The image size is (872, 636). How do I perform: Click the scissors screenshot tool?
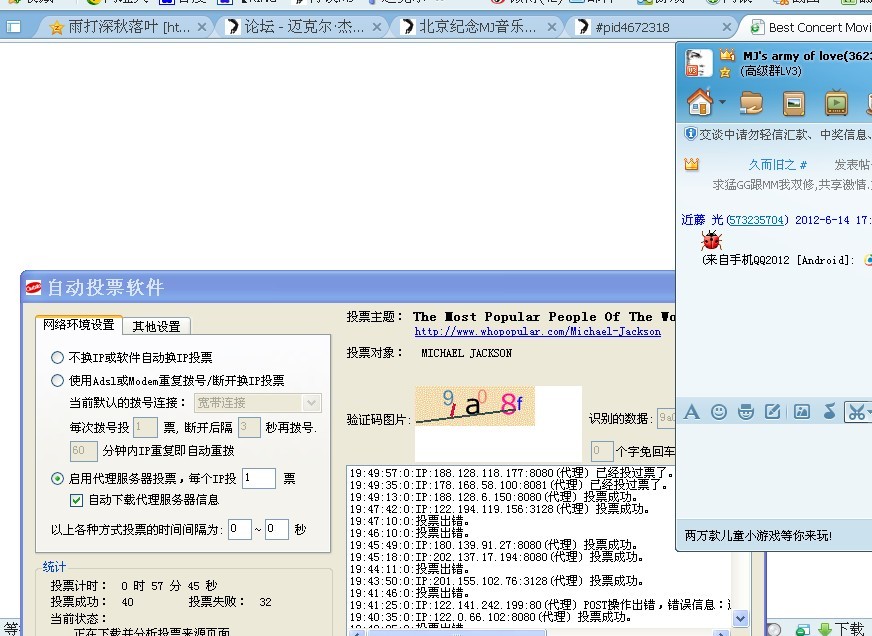click(x=855, y=411)
